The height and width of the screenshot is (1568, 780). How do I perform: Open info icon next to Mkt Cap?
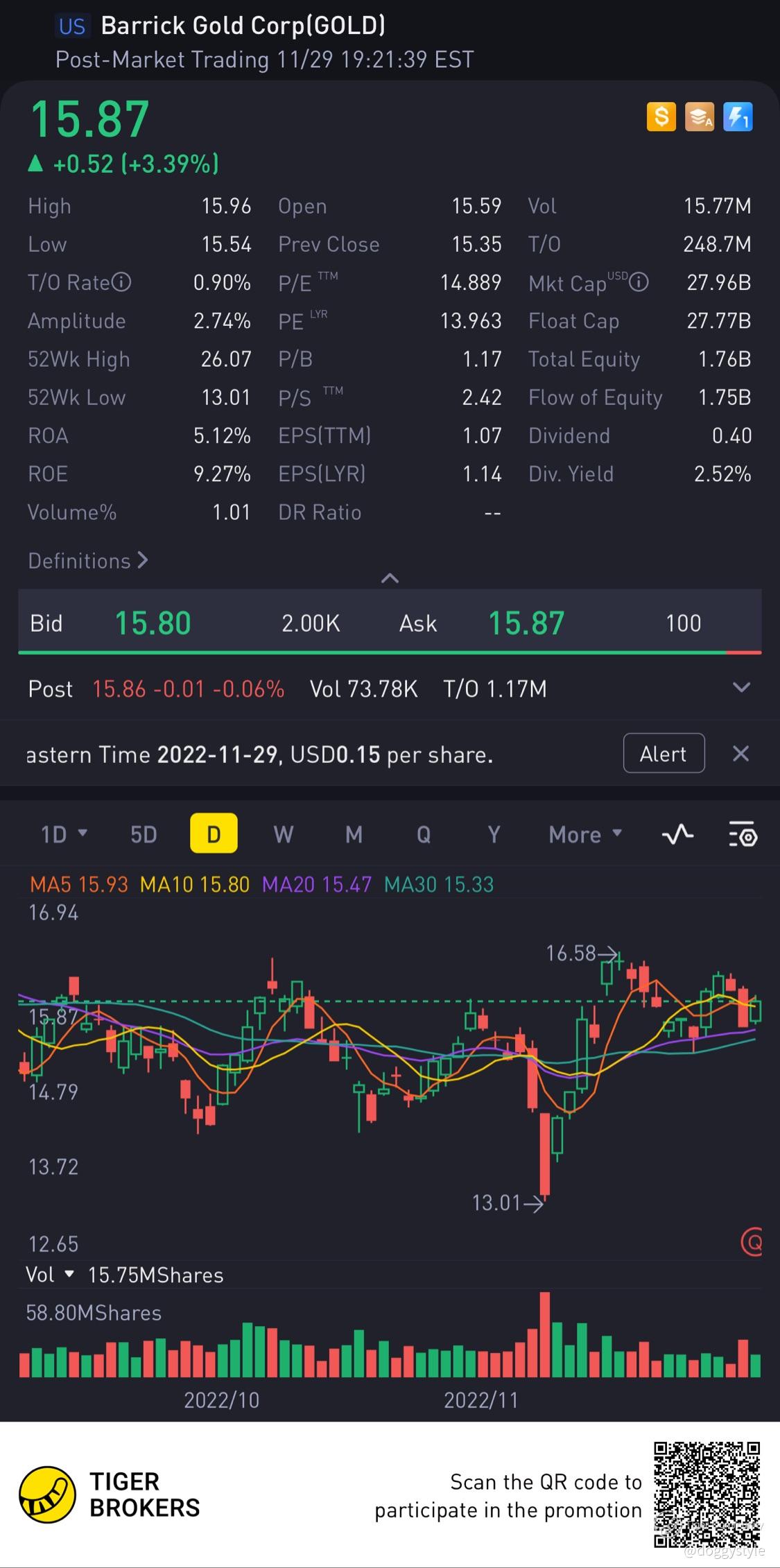639,282
